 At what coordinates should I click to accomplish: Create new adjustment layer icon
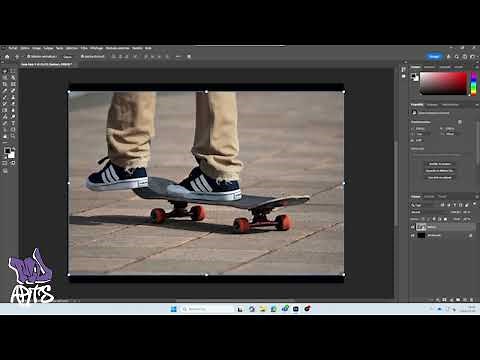pyautogui.click(x=451, y=300)
